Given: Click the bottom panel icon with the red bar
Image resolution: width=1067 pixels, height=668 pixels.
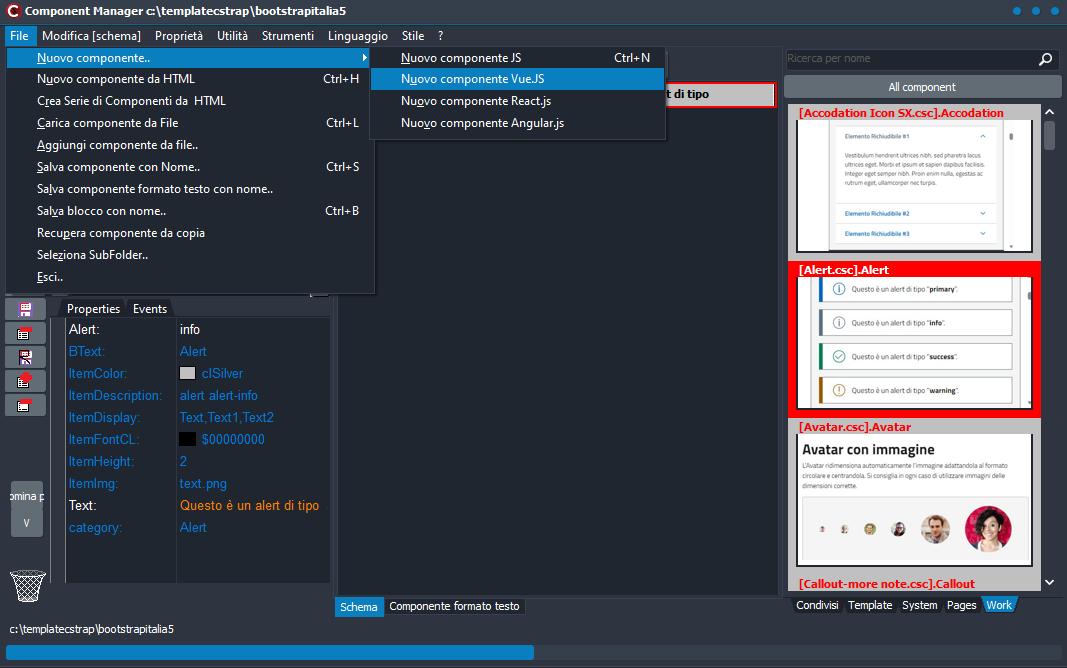Looking at the screenshot, I should click(x=25, y=405).
